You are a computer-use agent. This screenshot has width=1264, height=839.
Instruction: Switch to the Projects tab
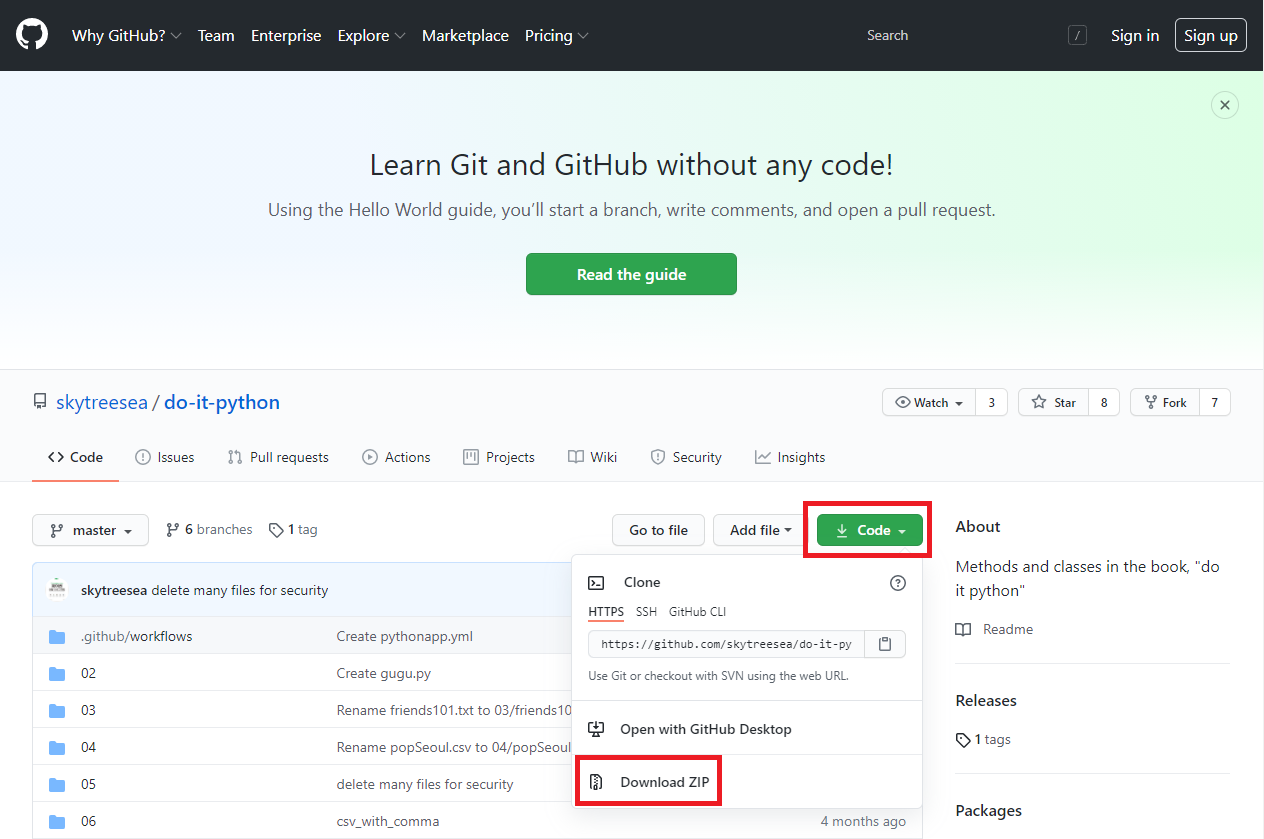click(x=499, y=457)
